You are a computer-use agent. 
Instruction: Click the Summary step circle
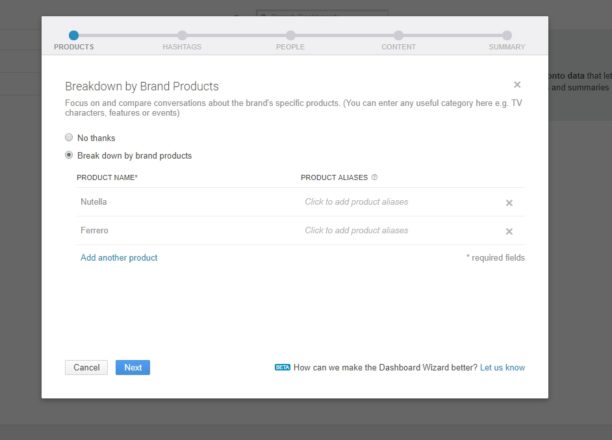tap(507, 35)
